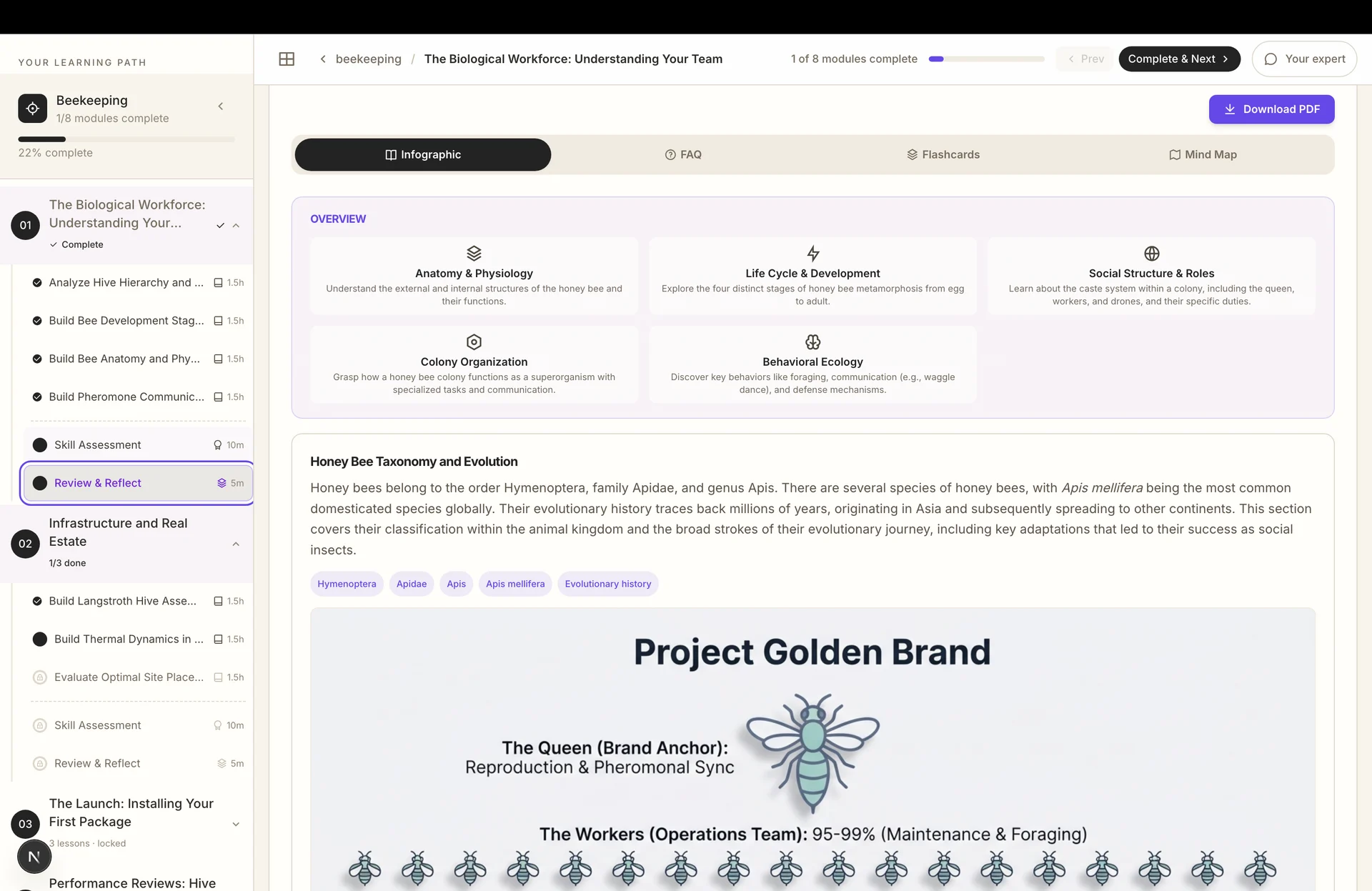Viewport: 1372px width, 891px height.
Task: Click the Life Cycle & Development lightning icon
Action: [x=812, y=254]
